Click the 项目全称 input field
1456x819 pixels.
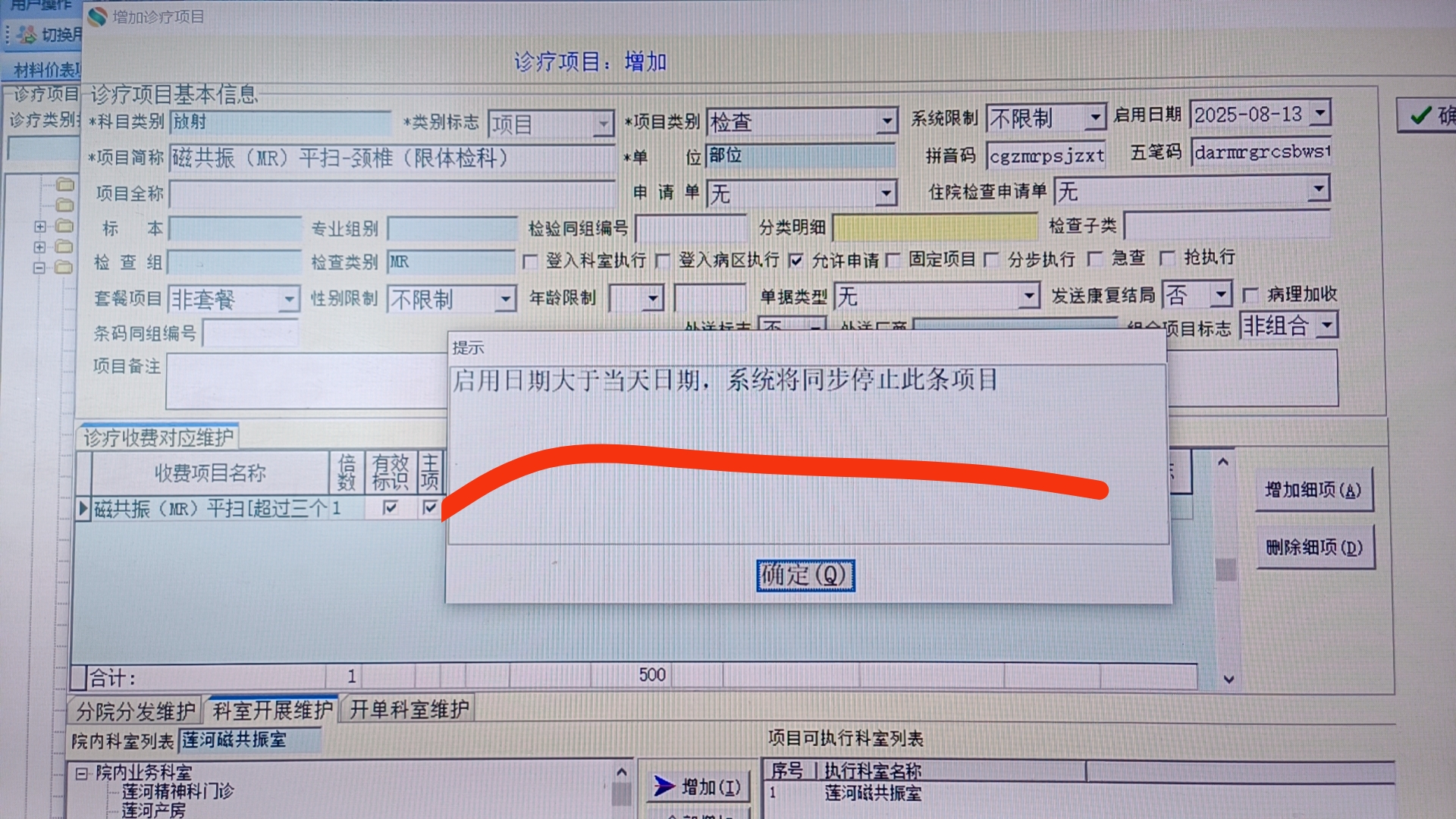click(x=391, y=194)
